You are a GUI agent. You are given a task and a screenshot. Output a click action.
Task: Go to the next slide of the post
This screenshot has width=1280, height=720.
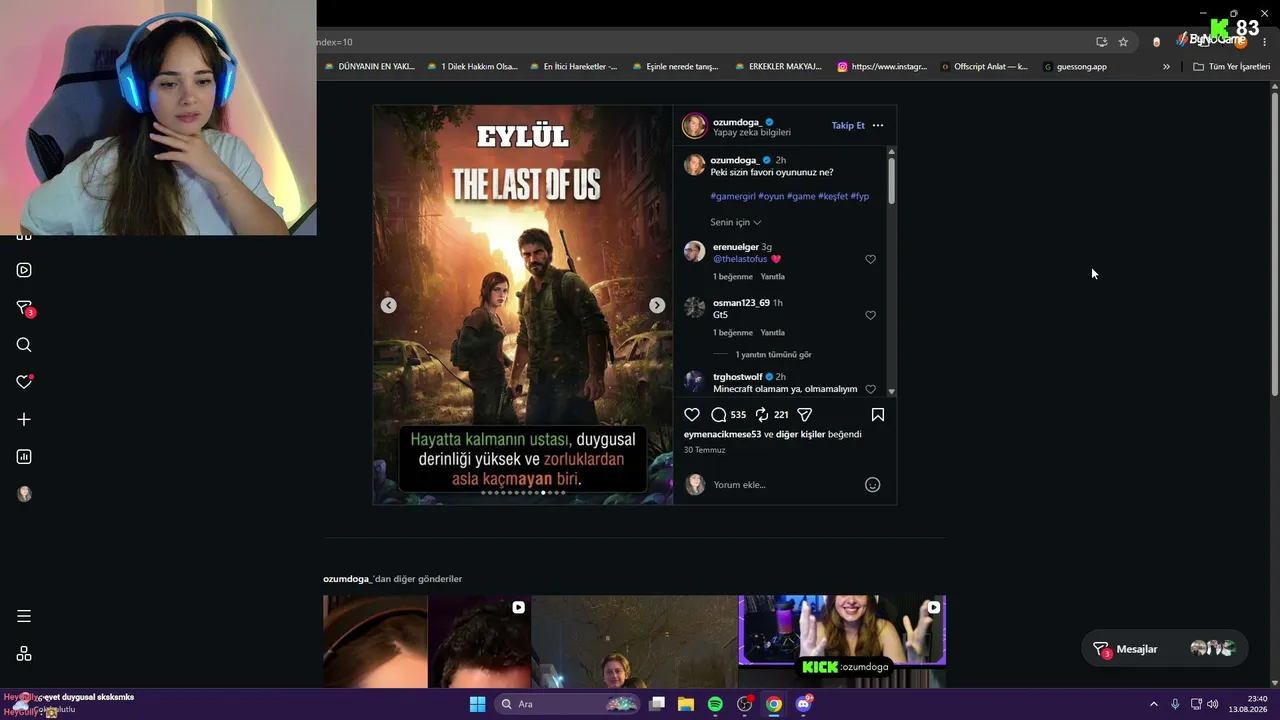click(657, 305)
